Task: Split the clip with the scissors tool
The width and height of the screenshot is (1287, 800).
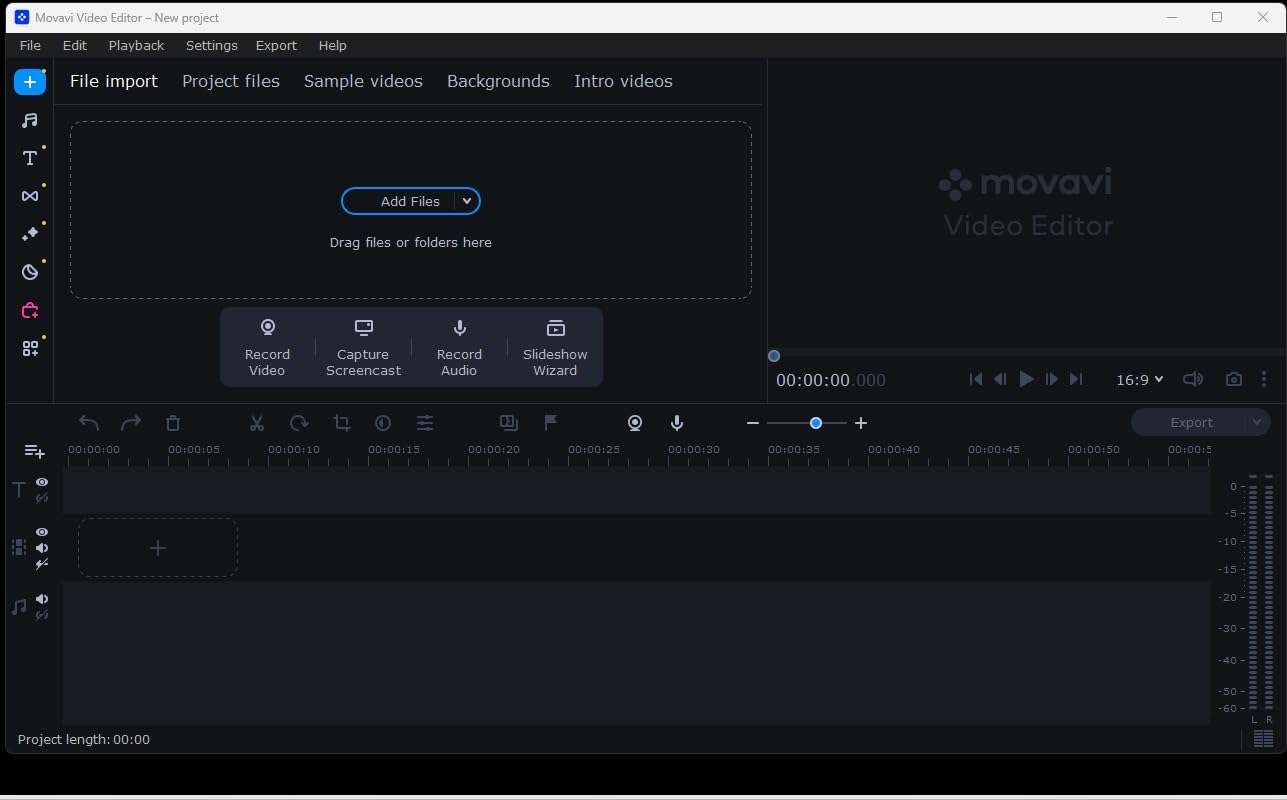Action: pyautogui.click(x=256, y=422)
